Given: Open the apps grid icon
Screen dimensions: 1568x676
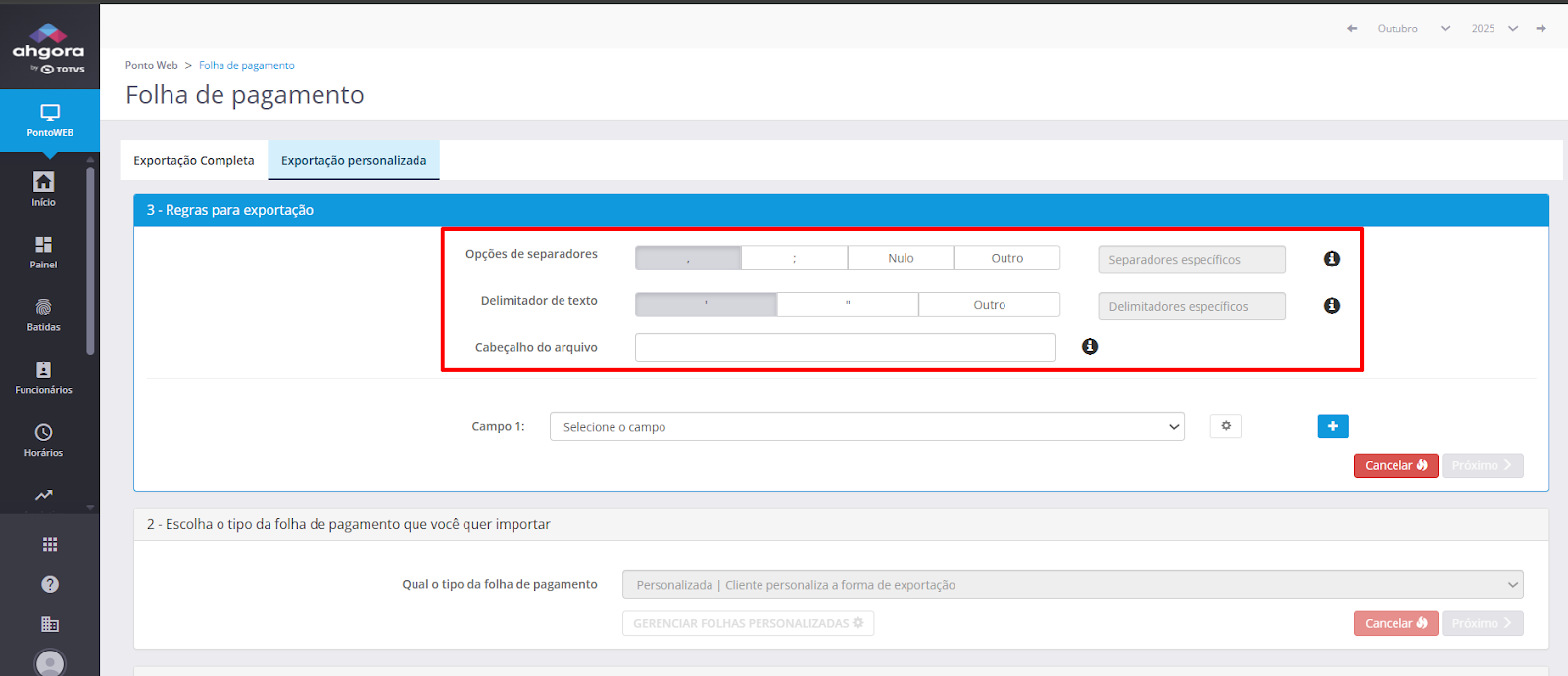Looking at the screenshot, I should point(50,545).
